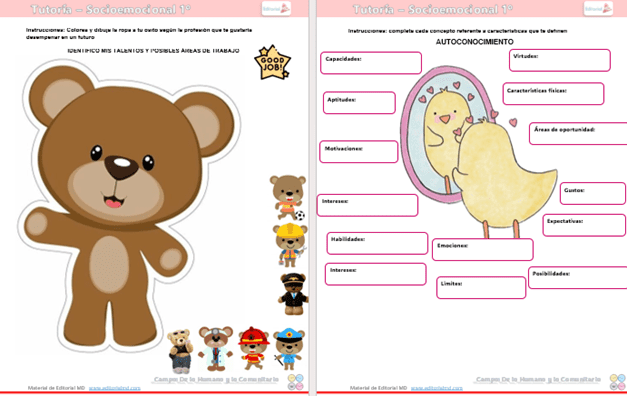The height and width of the screenshot is (396, 627).
Task: Choose the pilot bear in black uniform
Action: pyautogui.click(x=294, y=294)
